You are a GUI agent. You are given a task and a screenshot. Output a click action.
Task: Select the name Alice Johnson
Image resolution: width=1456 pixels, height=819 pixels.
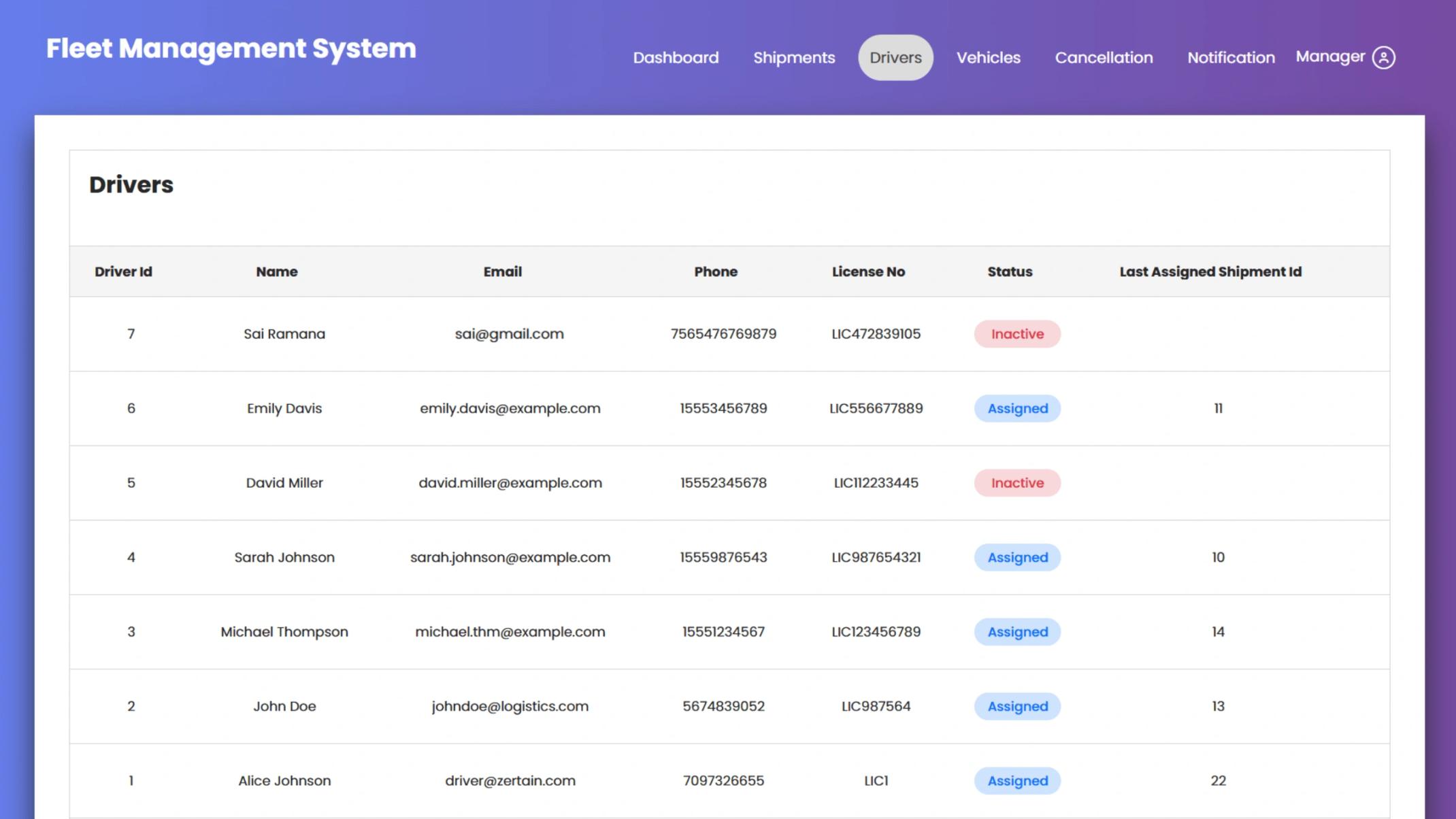[284, 781]
